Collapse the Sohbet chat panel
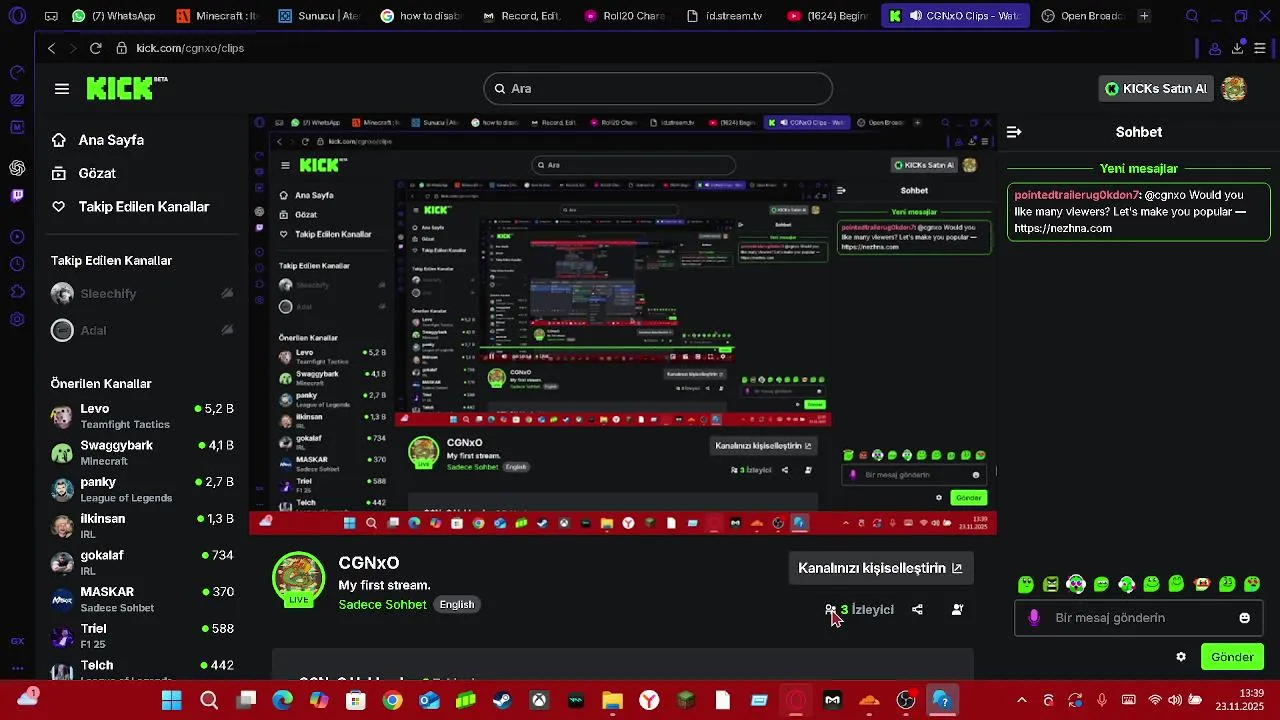The height and width of the screenshot is (720, 1280). [x=1014, y=132]
